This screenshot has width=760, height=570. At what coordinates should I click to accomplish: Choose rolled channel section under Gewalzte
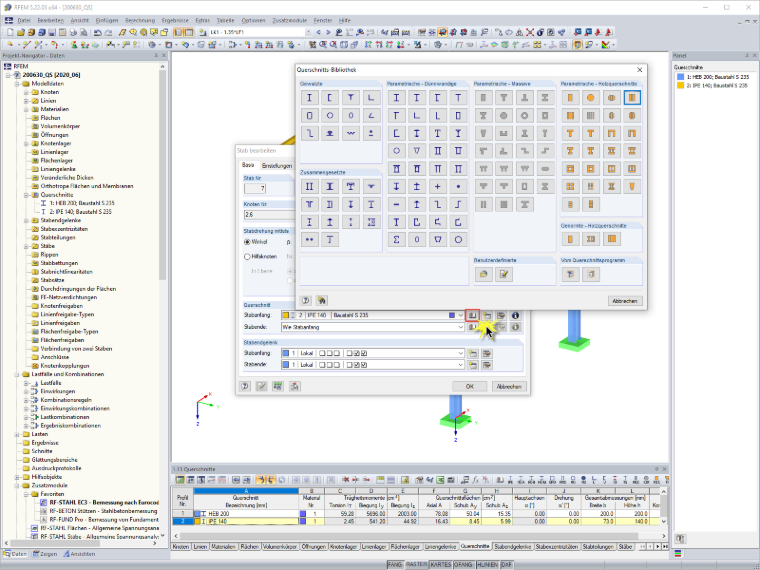point(330,98)
